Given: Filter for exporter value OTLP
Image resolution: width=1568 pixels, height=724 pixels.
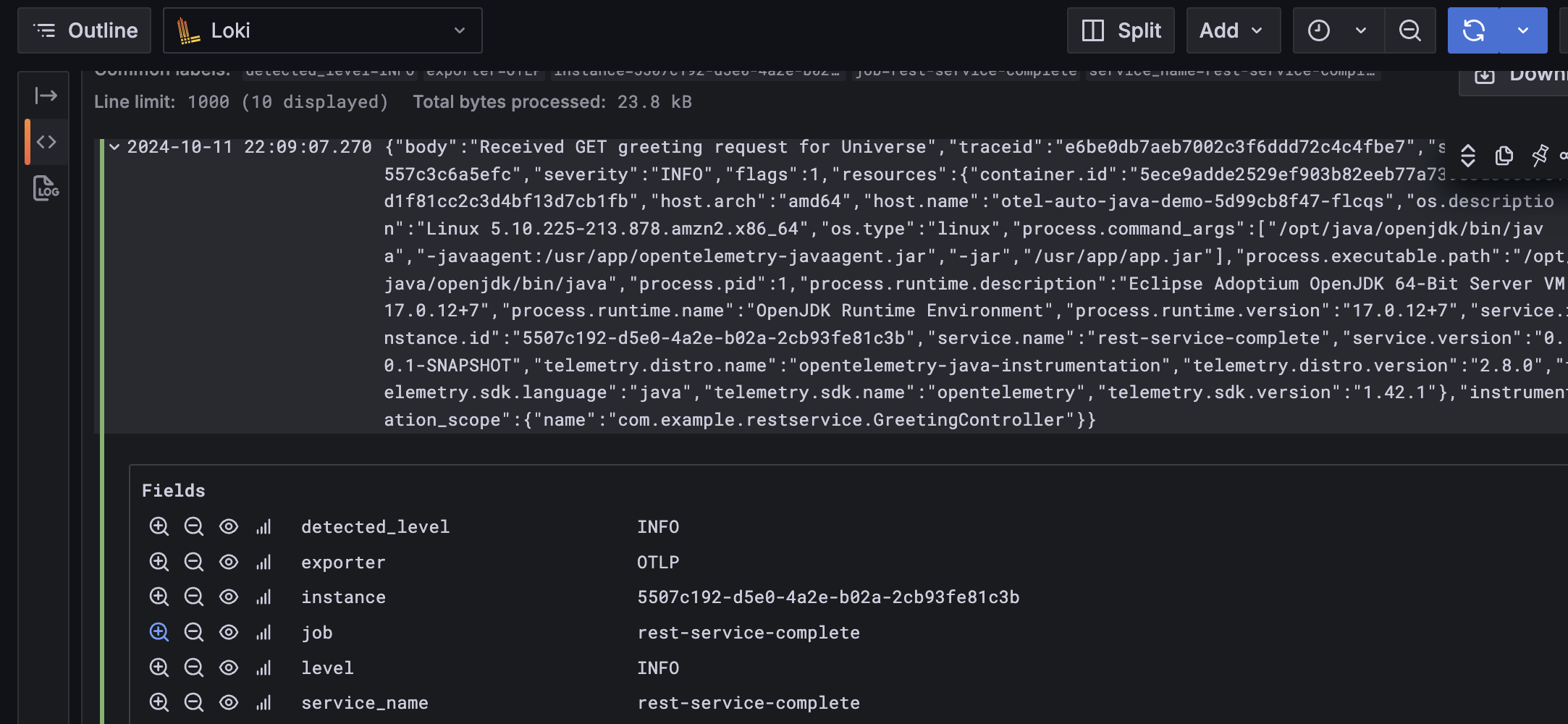Looking at the screenshot, I should tap(159, 562).
